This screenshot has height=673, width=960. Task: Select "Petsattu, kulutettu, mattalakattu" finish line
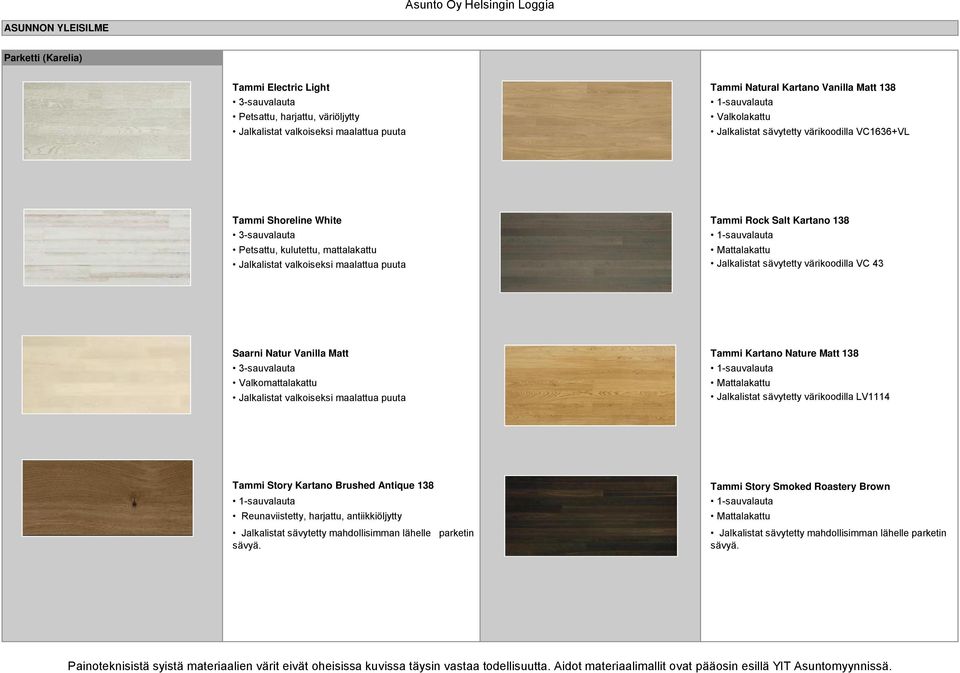[304, 250]
